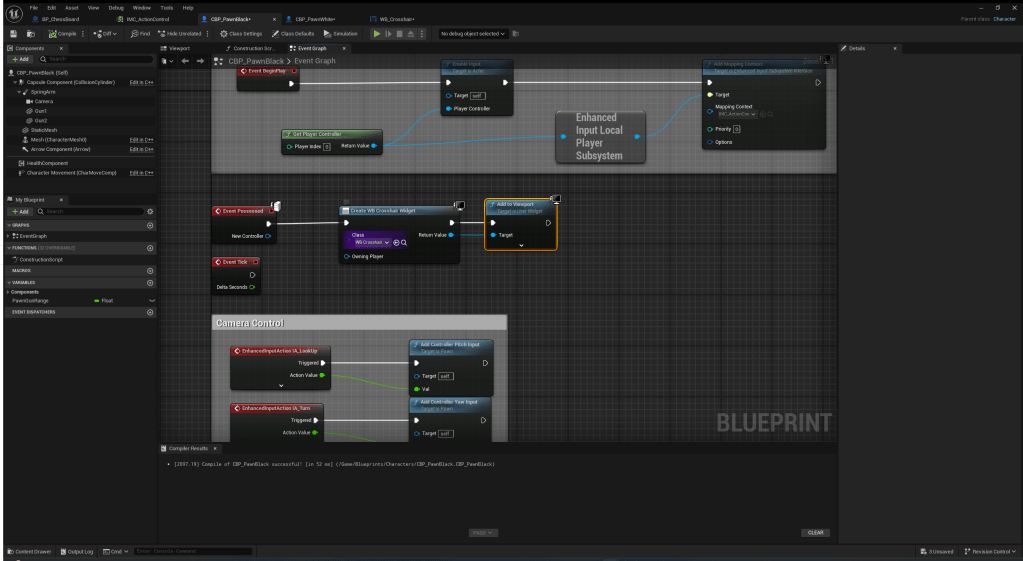Open the Find tool
1023x561 pixels.
(139, 34)
